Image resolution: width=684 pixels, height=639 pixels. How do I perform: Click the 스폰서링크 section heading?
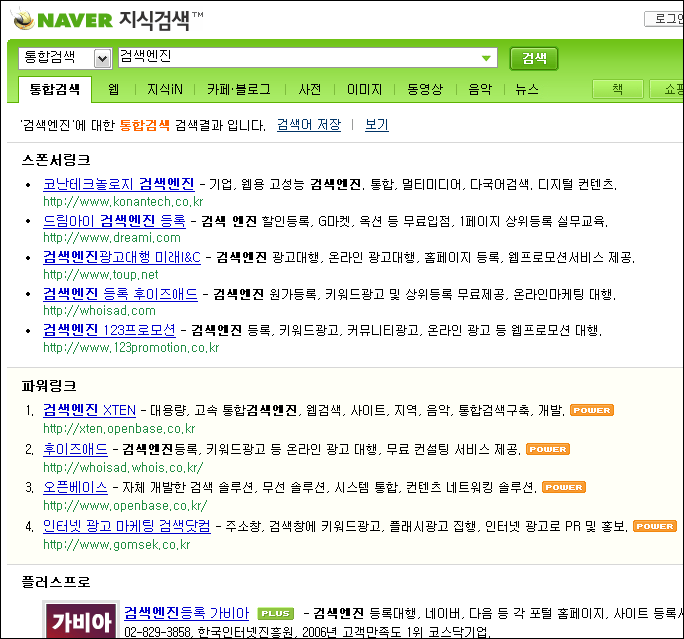(x=56, y=160)
